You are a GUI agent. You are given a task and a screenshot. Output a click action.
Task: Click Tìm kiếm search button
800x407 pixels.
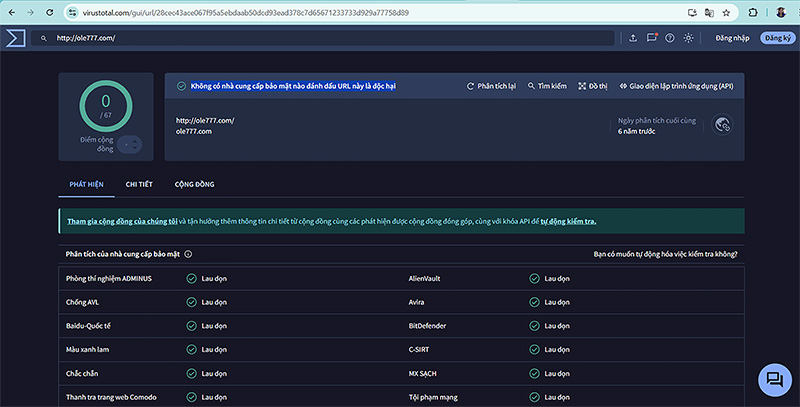point(547,86)
